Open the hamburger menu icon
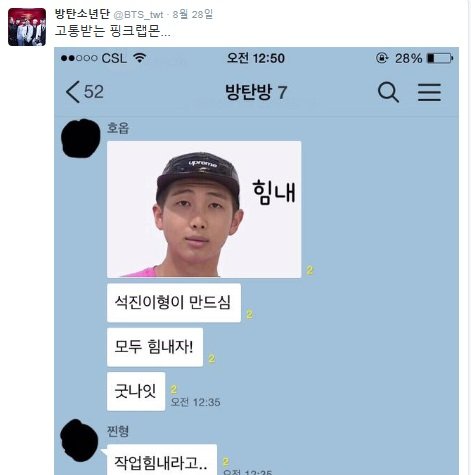The image size is (471, 475). 429,92
